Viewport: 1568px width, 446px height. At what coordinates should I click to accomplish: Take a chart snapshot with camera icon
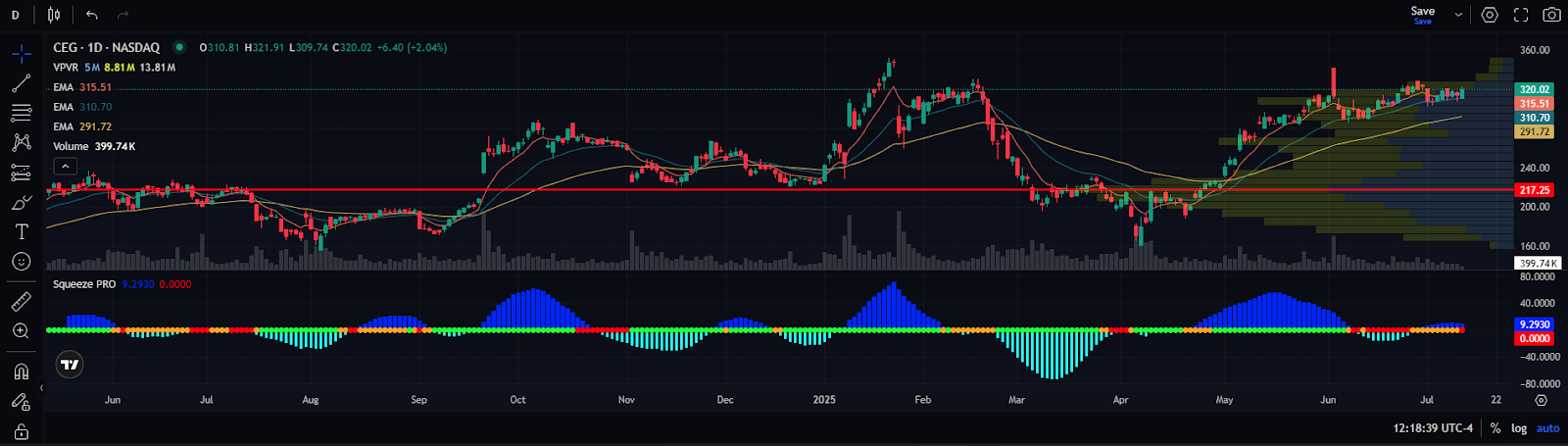click(1551, 15)
